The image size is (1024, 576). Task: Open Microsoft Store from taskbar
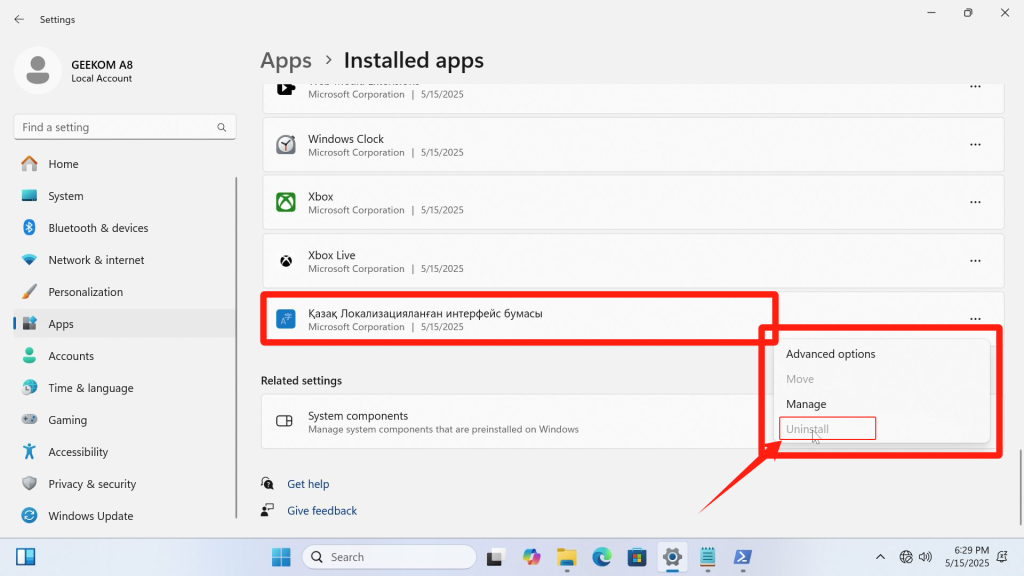point(637,557)
